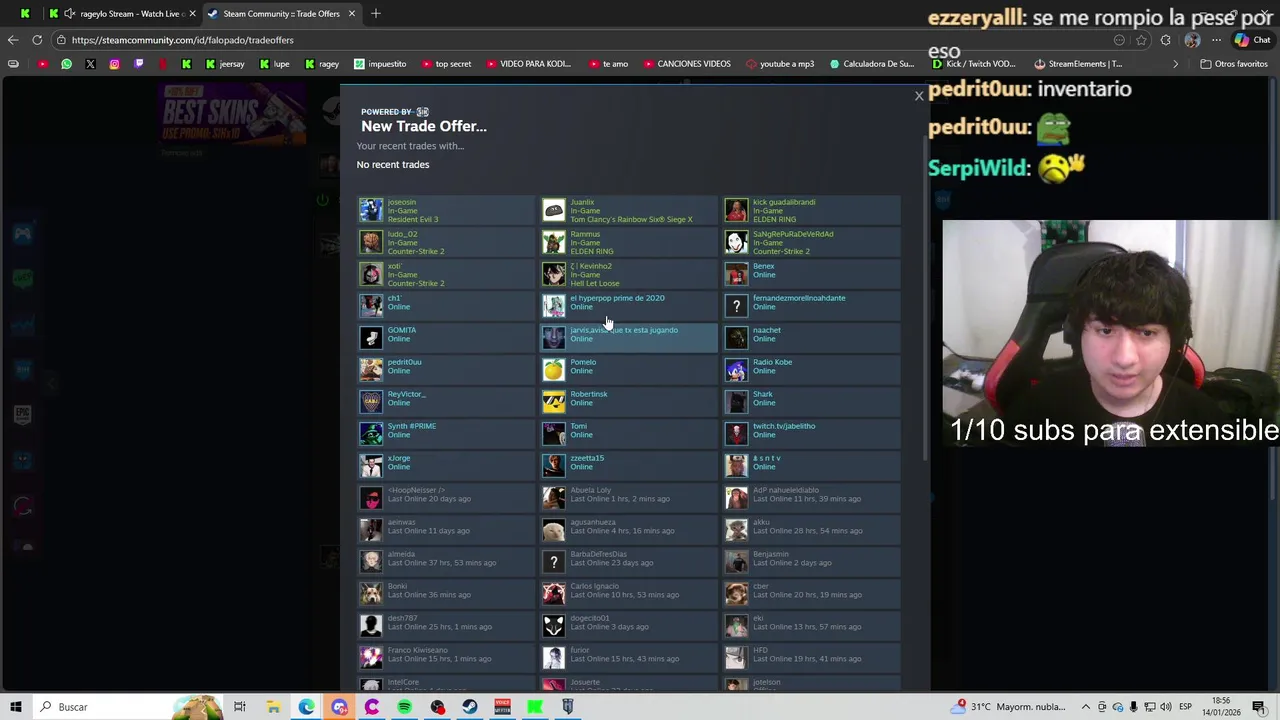Open X (Twitter) bookmark icon
The height and width of the screenshot is (720, 1280).
point(90,64)
